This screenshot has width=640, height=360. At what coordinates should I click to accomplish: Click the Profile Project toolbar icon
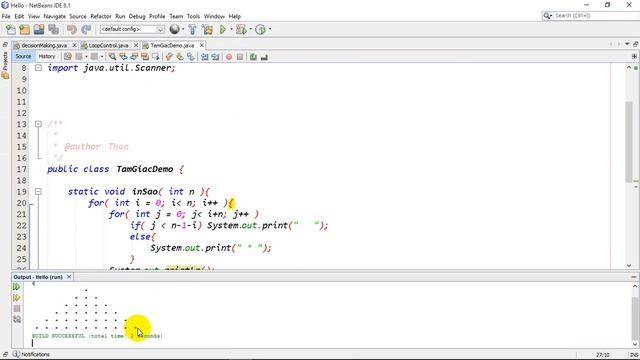click(260, 29)
